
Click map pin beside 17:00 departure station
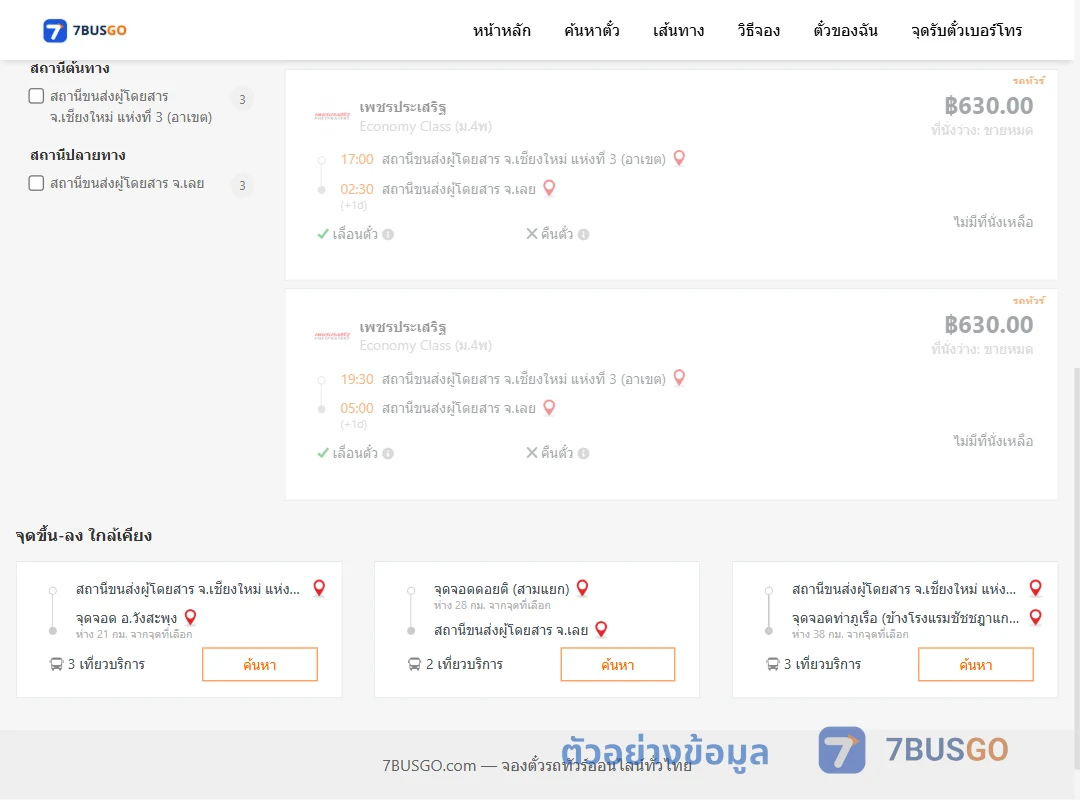coord(679,158)
